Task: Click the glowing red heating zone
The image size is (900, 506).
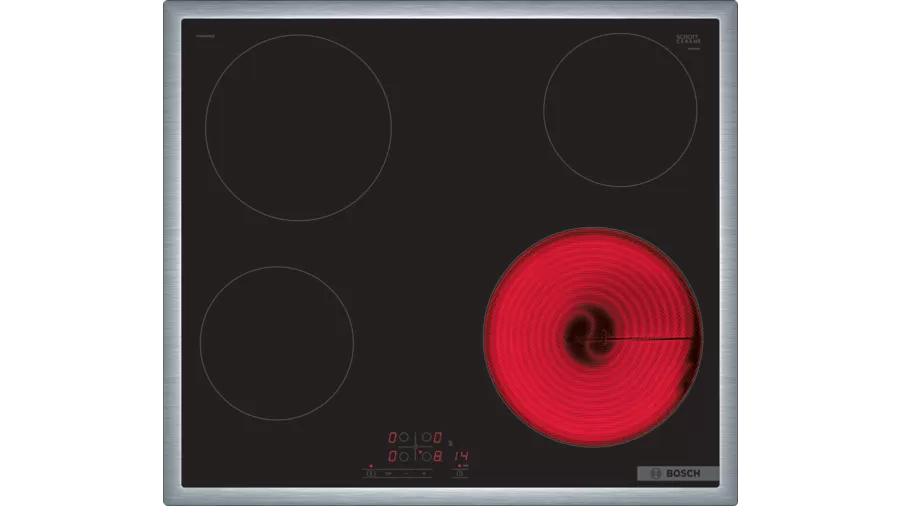Action: click(592, 335)
